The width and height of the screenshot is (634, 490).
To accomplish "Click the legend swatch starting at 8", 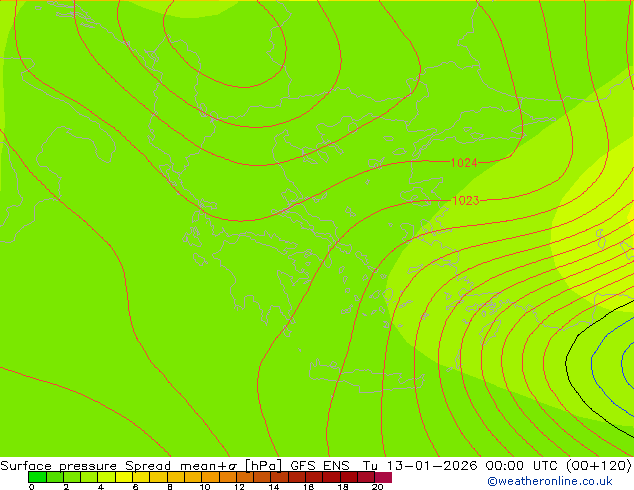I will click(x=176, y=477).
